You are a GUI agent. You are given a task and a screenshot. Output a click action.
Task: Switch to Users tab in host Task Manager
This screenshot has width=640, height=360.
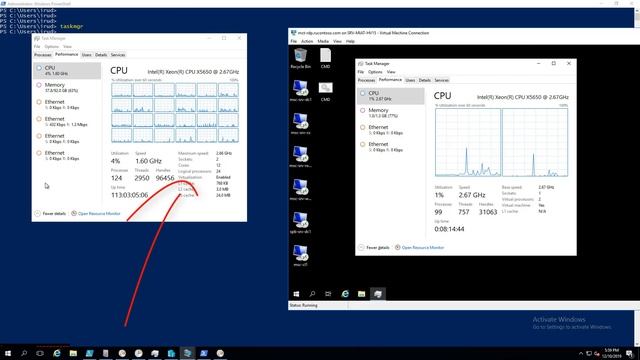pyautogui.click(x=87, y=55)
